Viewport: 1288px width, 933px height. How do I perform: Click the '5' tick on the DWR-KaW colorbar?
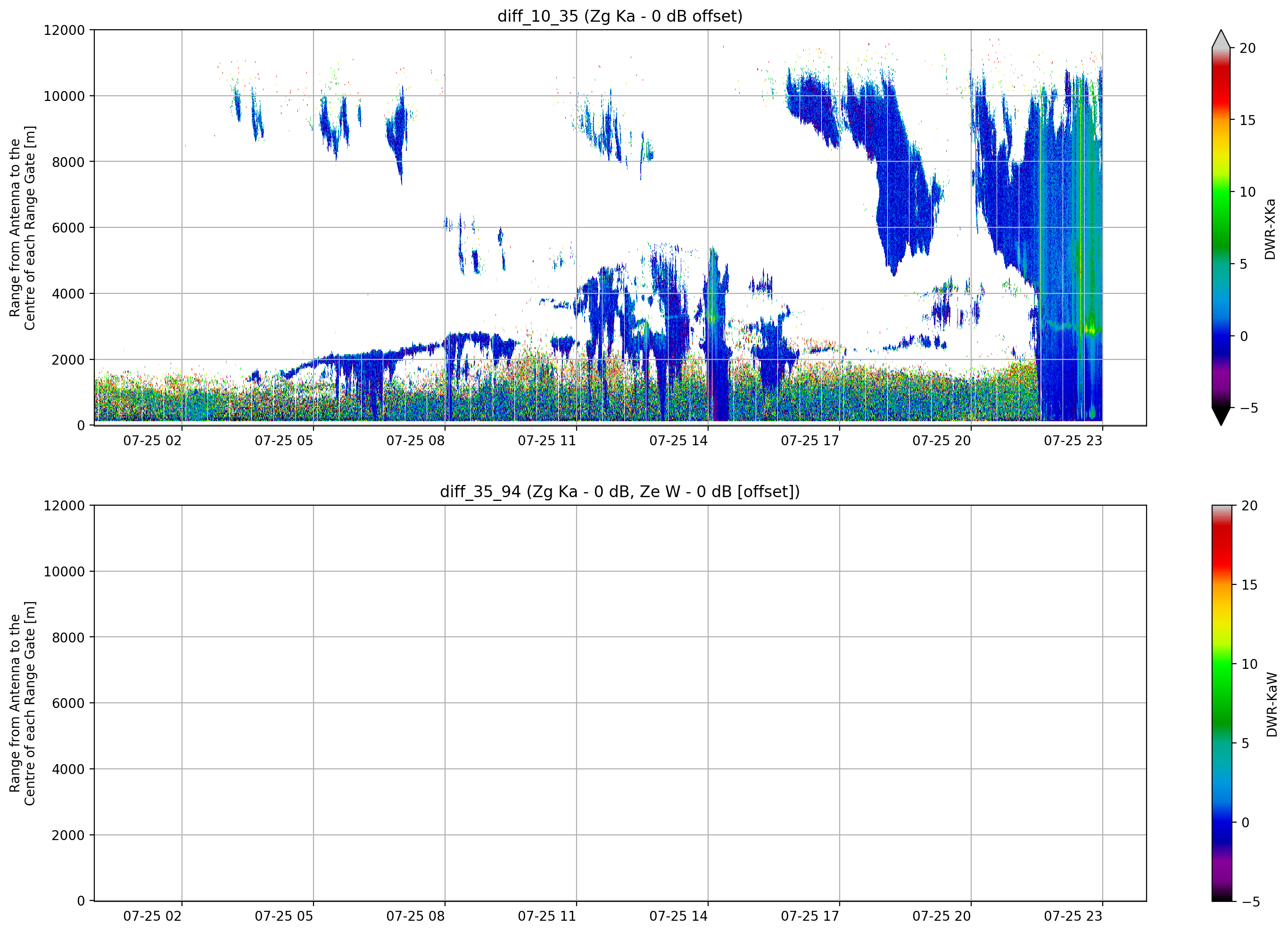click(x=1246, y=743)
